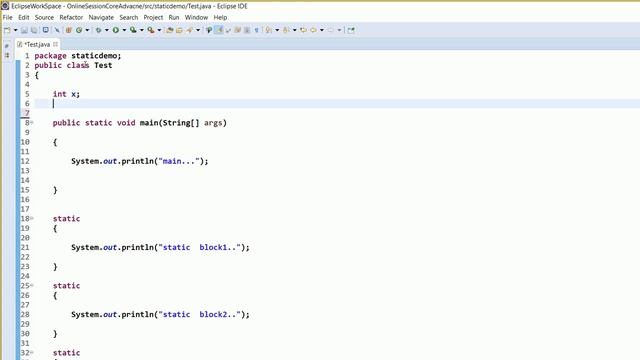640x360 pixels.
Task: Toggle Skip All Breakpoints icon
Action: click(57, 30)
